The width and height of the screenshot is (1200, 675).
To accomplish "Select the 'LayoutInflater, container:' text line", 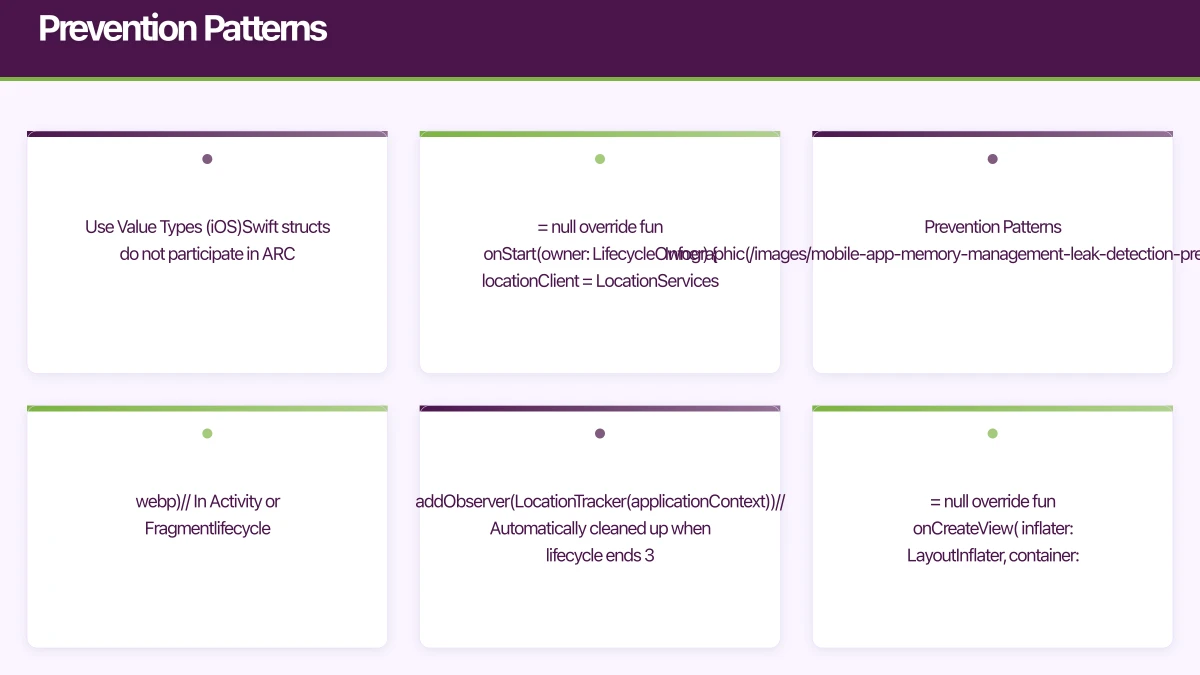I will (x=992, y=555).
